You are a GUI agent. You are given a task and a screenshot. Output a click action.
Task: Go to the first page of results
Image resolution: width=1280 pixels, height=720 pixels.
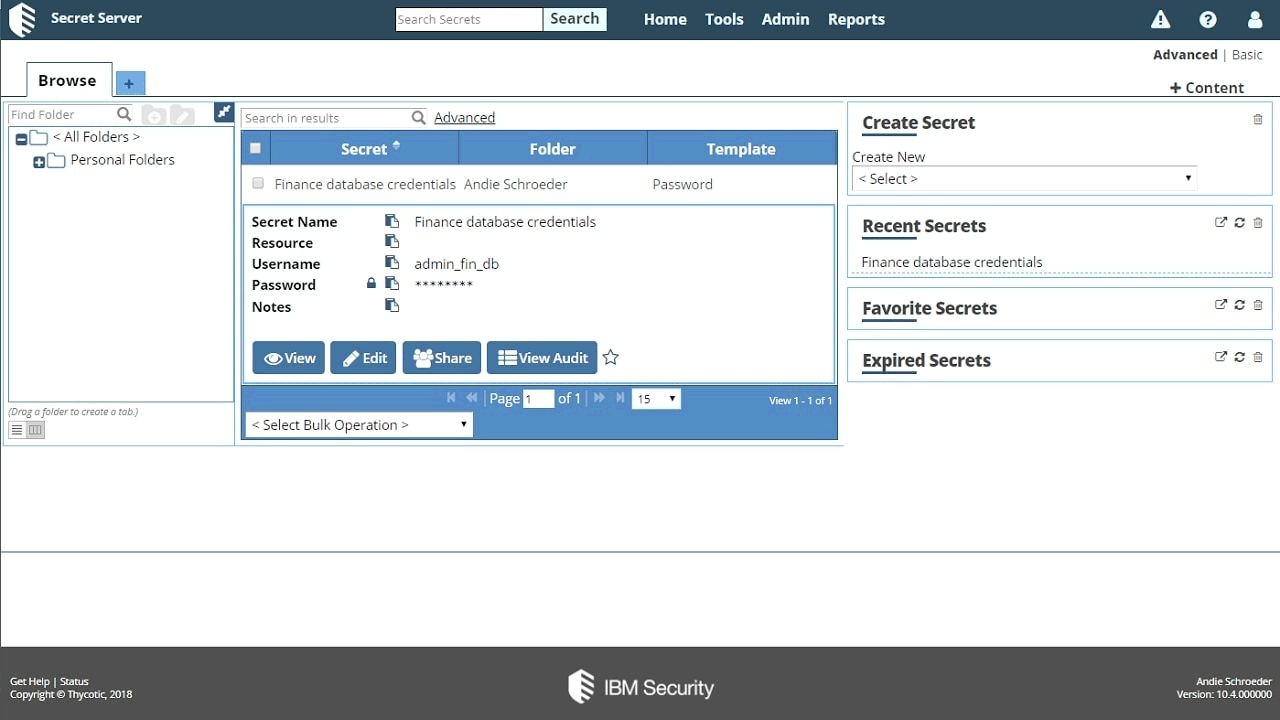451,398
